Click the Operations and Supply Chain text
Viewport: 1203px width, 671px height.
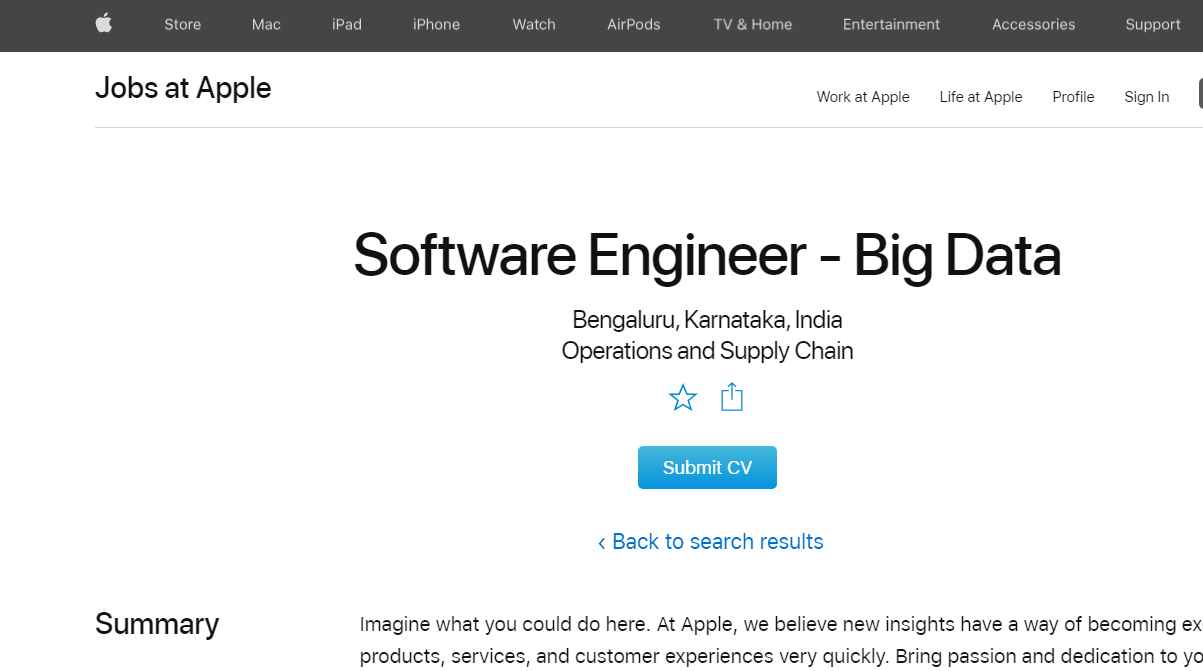tap(707, 351)
